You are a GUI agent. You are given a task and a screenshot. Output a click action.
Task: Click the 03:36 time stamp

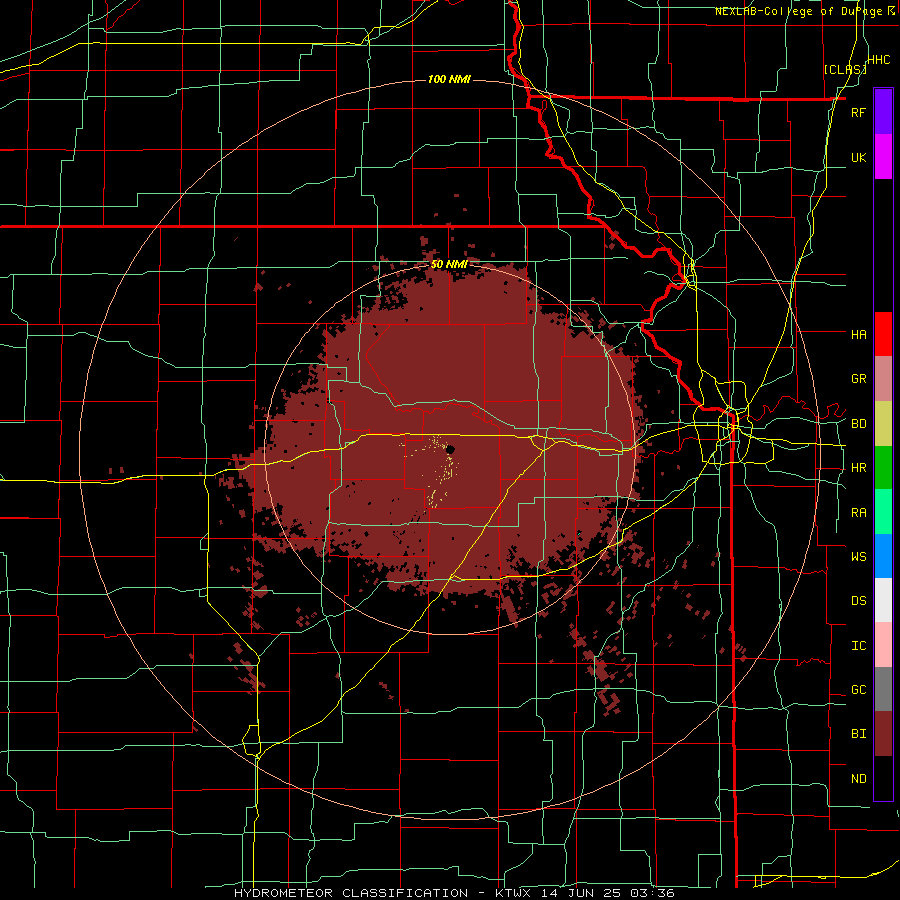click(655, 893)
